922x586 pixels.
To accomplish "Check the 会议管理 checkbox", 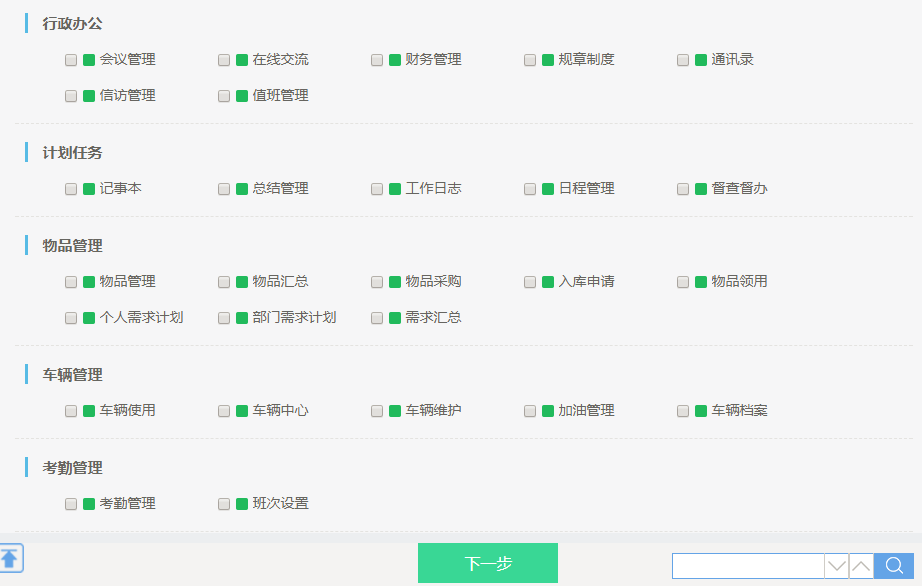I will tap(71, 60).
